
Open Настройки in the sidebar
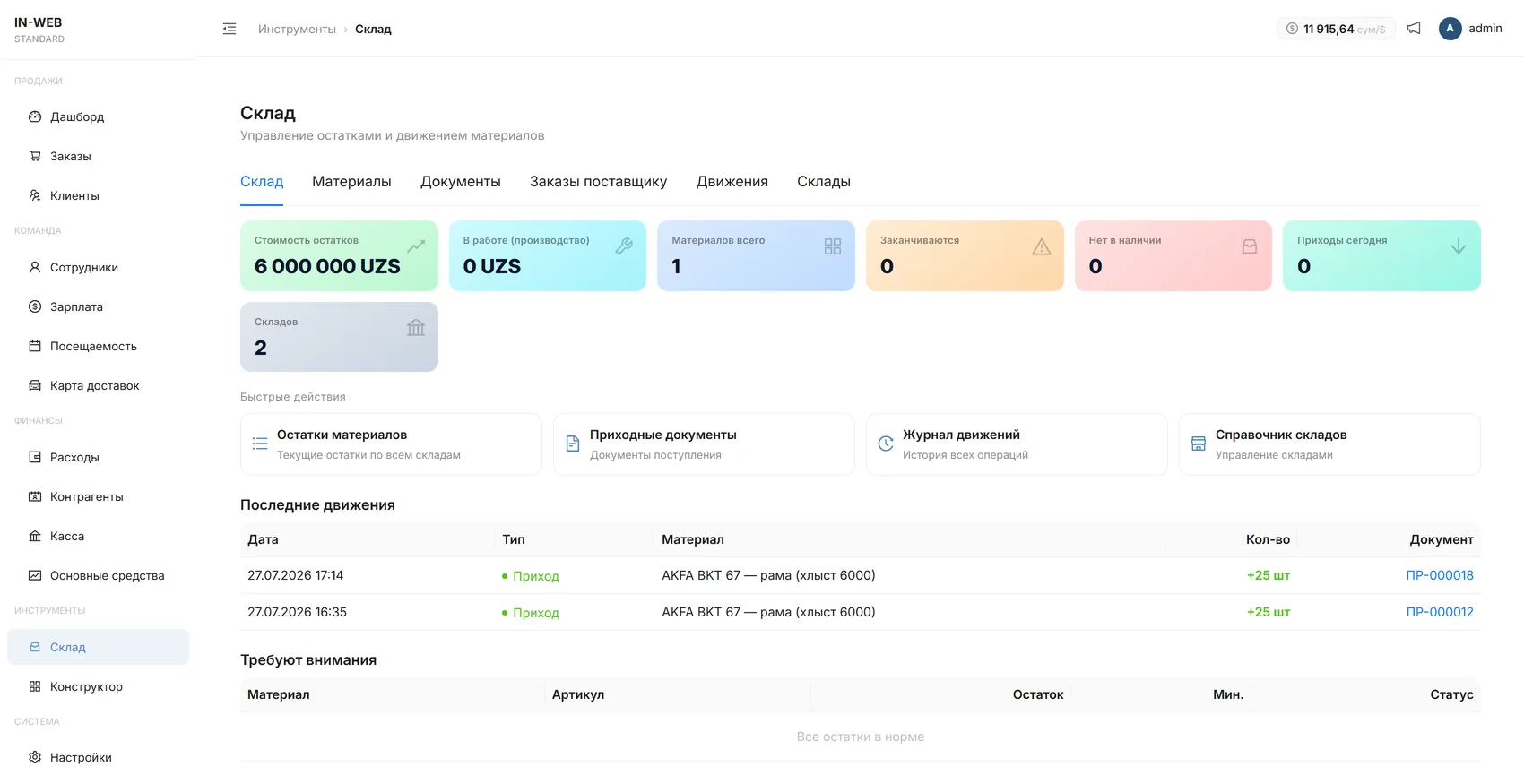tap(99, 757)
